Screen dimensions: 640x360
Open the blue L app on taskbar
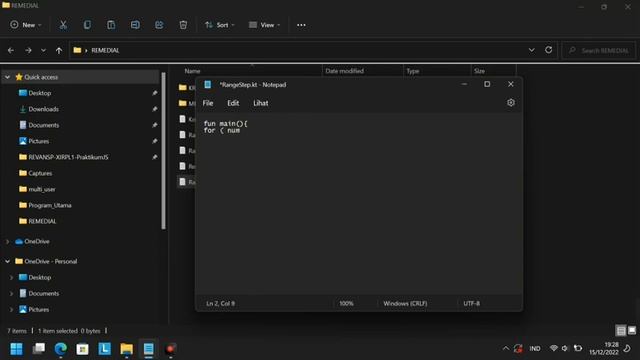coord(104,349)
